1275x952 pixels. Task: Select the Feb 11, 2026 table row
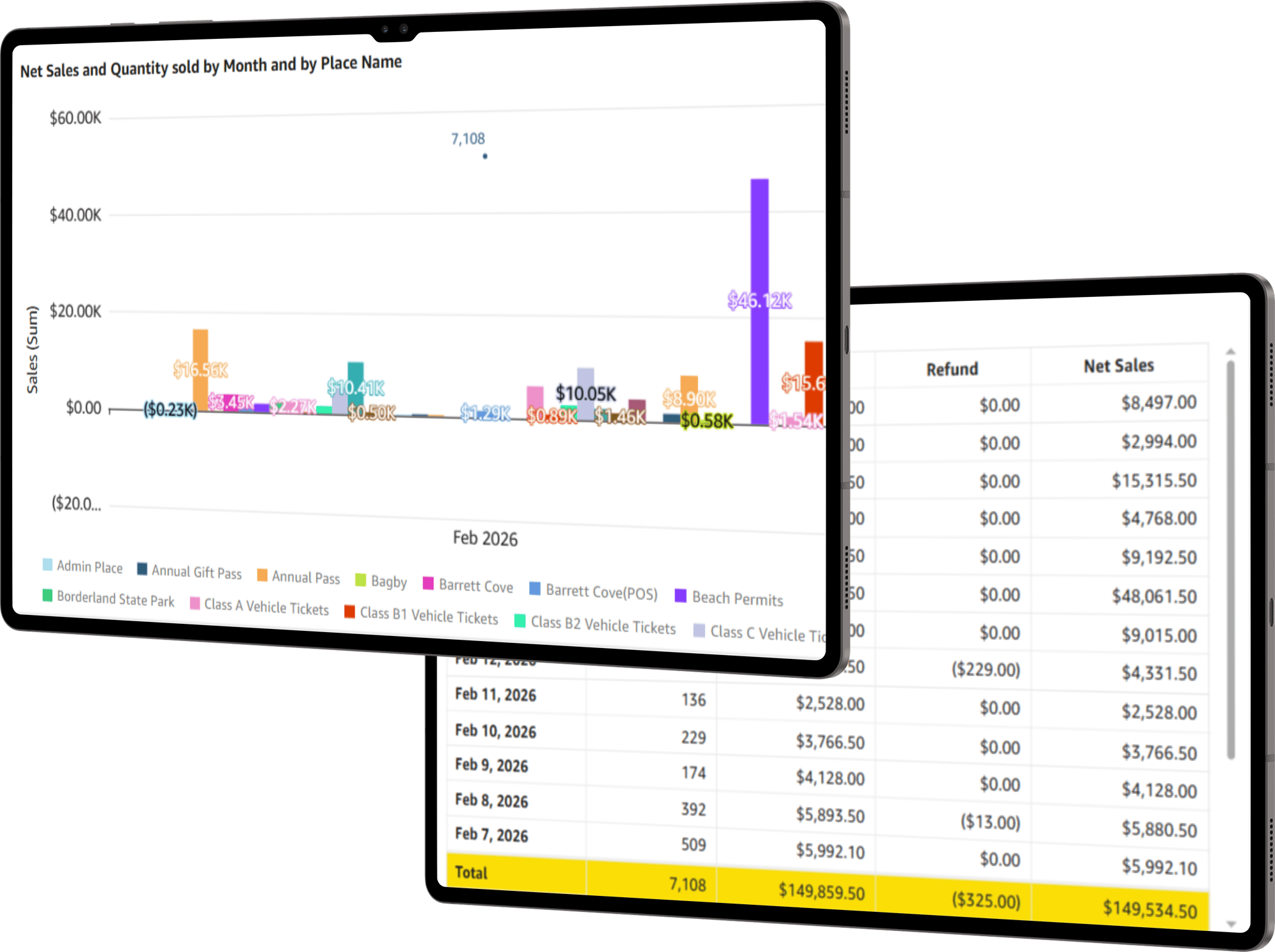click(x=495, y=695)
